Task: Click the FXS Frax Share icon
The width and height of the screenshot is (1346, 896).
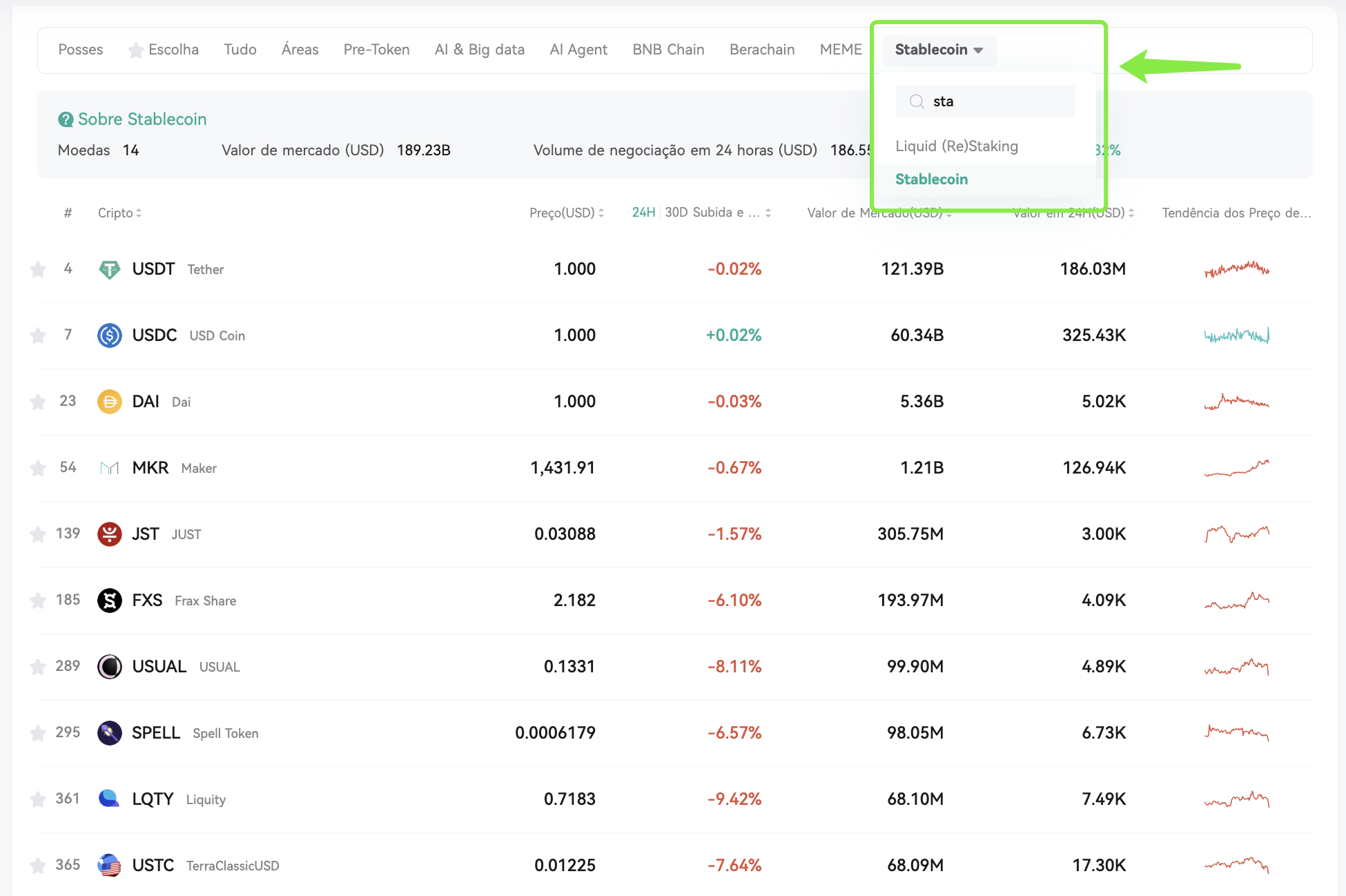Action: pos(110,601)
